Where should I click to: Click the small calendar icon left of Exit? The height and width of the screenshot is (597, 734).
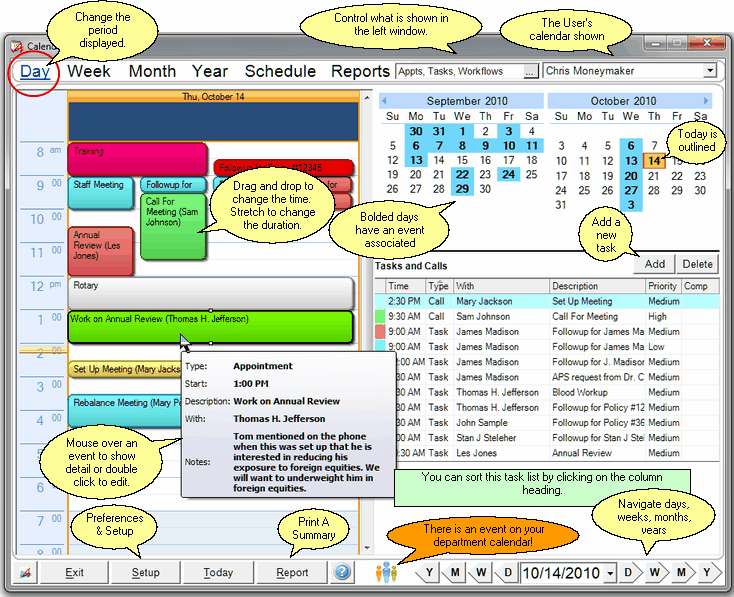(x=25, y=572)
